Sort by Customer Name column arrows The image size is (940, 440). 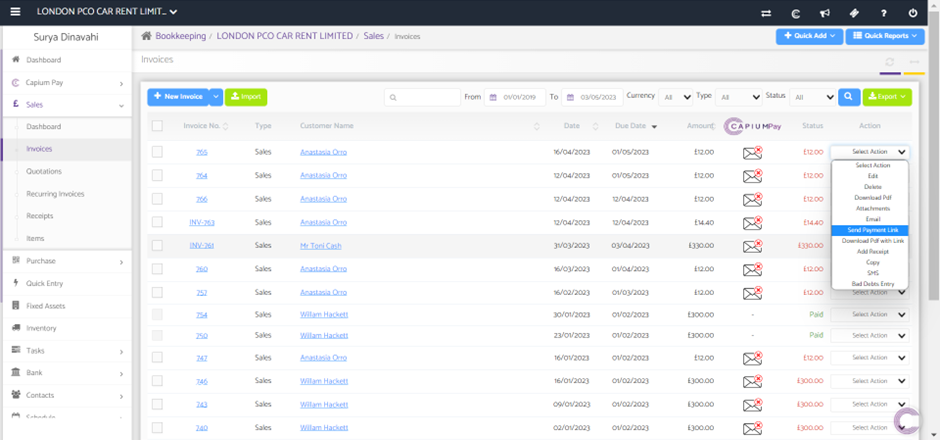(x=537, y=126)
